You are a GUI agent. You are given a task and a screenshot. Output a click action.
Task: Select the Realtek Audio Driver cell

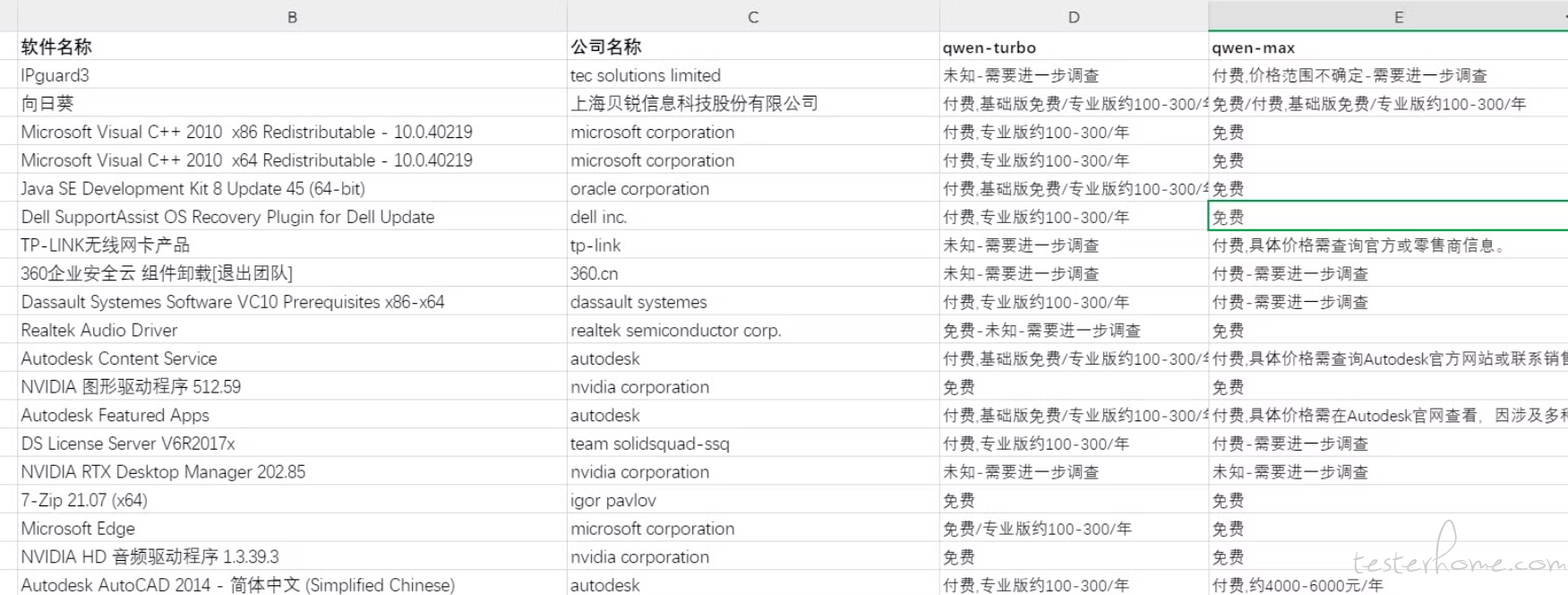(292, 330)
